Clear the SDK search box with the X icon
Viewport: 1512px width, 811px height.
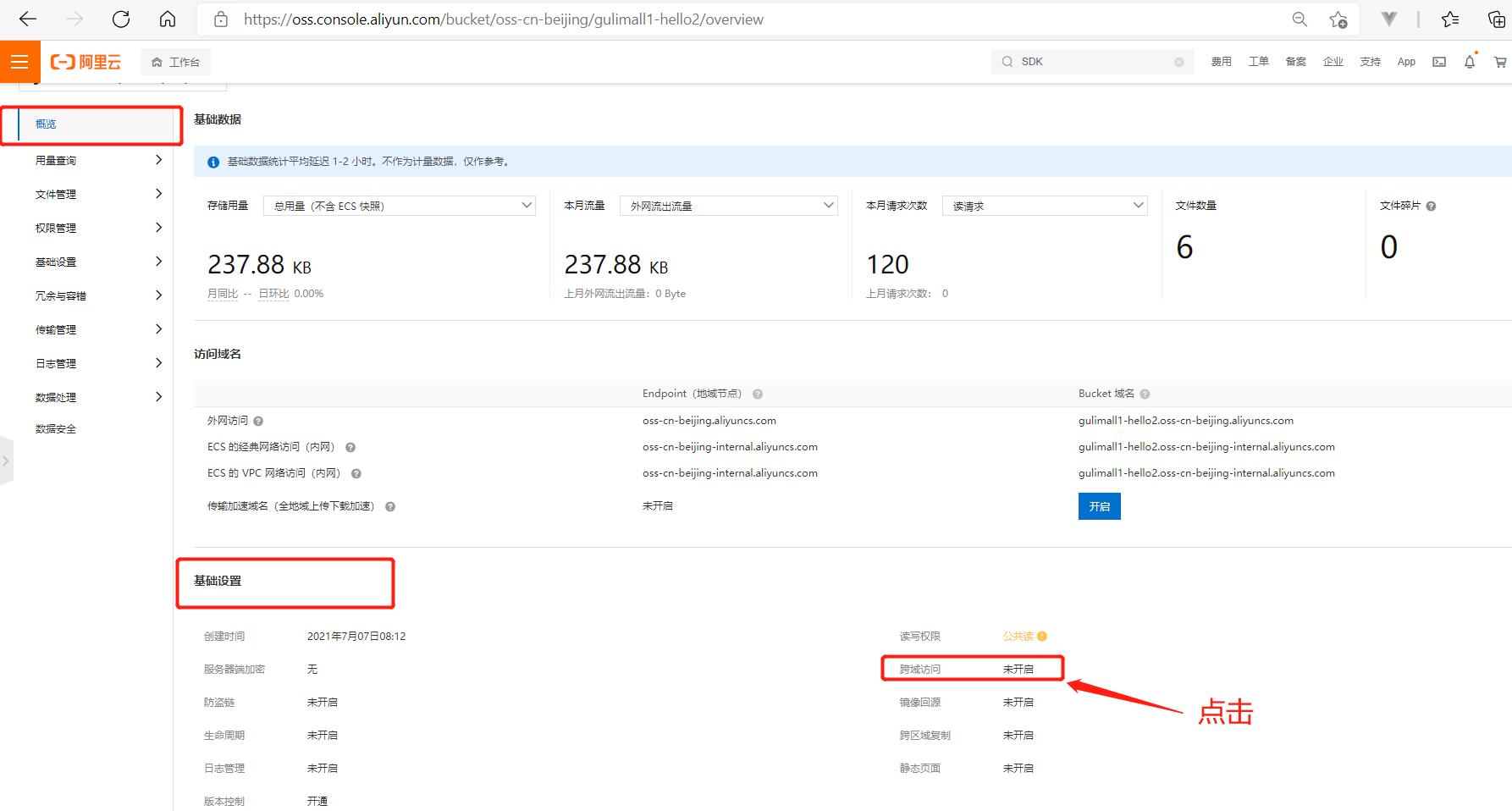tap(1178, 62)
